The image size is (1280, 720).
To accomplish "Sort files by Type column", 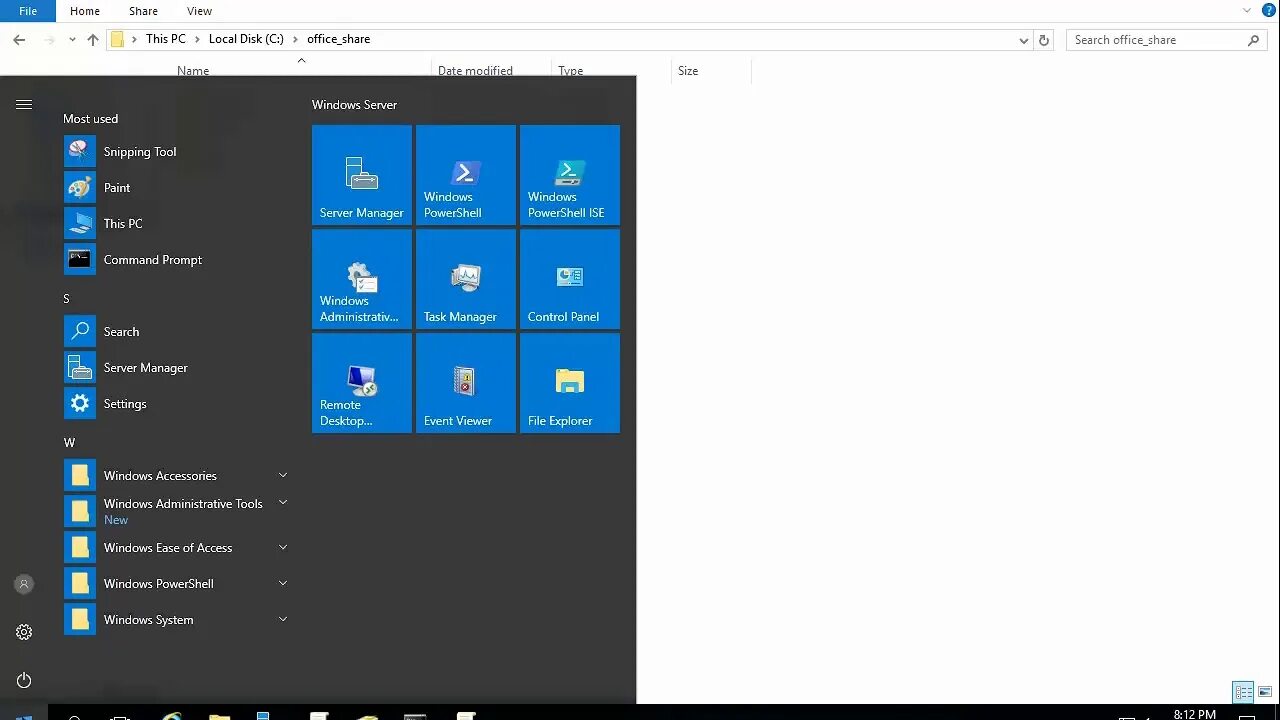I will coord(570,71).
